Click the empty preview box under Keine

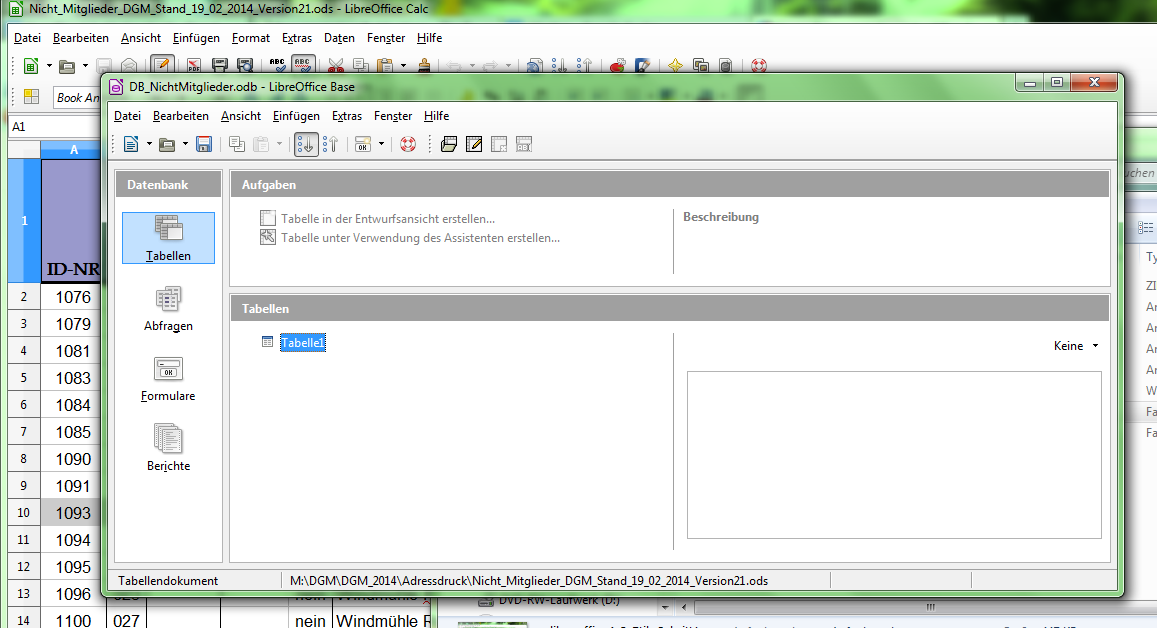tap(894, 455)
